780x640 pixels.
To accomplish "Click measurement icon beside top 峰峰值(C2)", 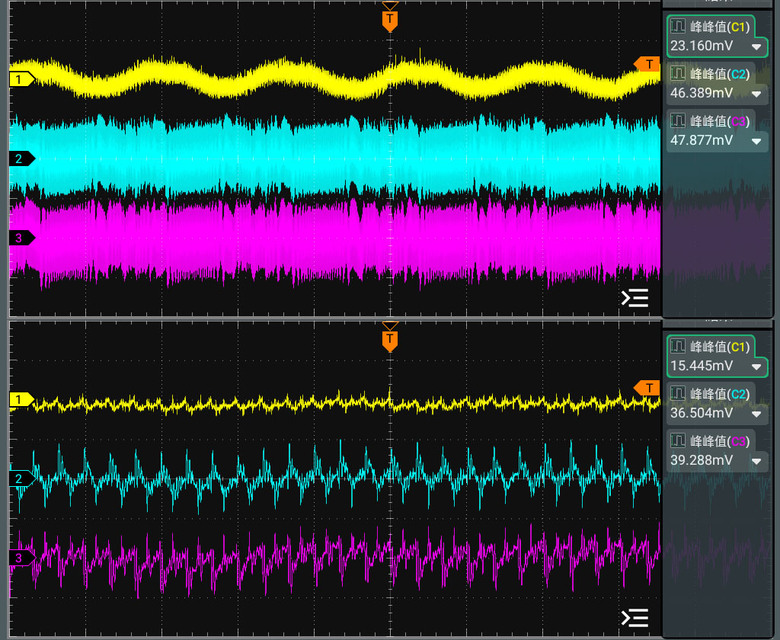I will [x=678, y=74].
